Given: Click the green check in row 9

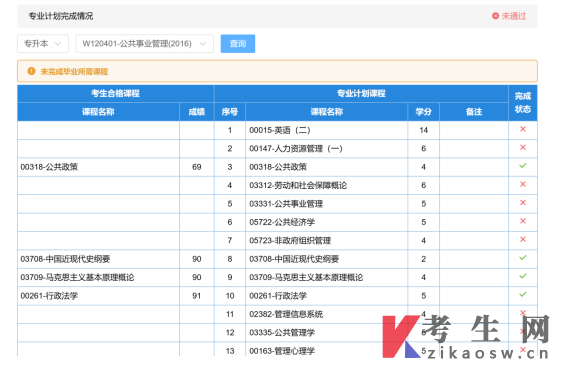Looking at the screenshot, I should pos(523,276).
